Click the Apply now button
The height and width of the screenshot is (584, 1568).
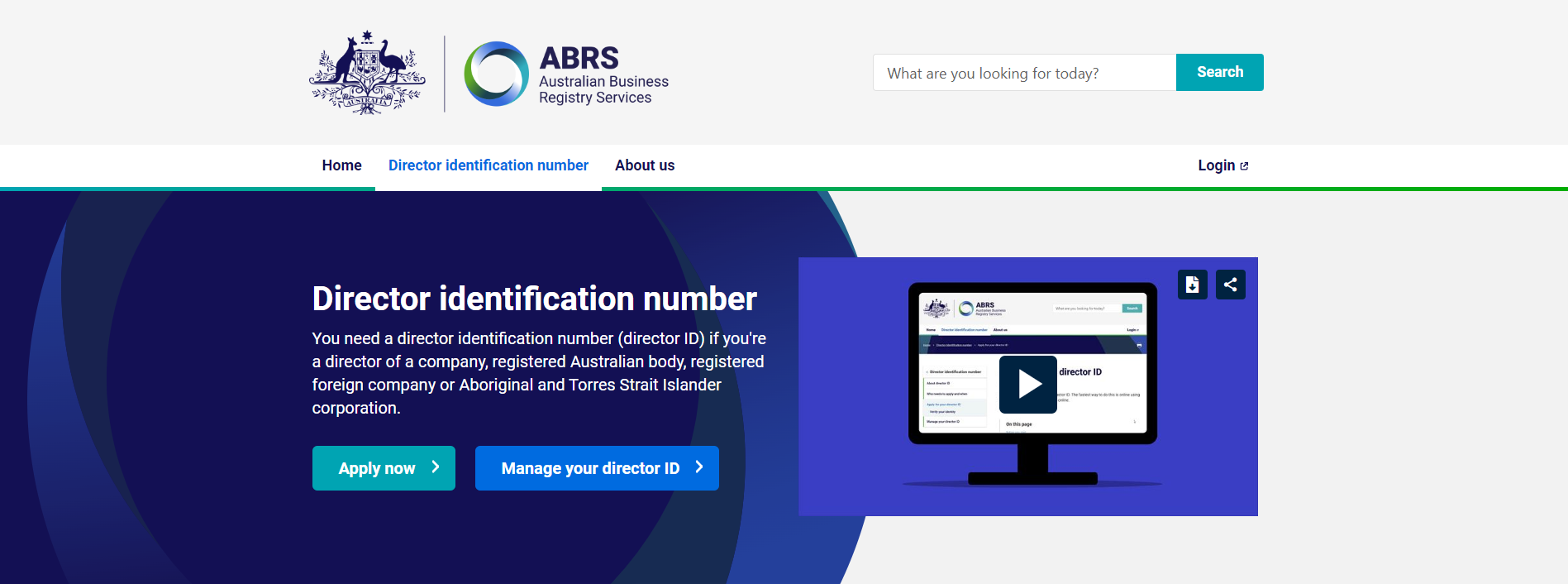coord(384,468)
